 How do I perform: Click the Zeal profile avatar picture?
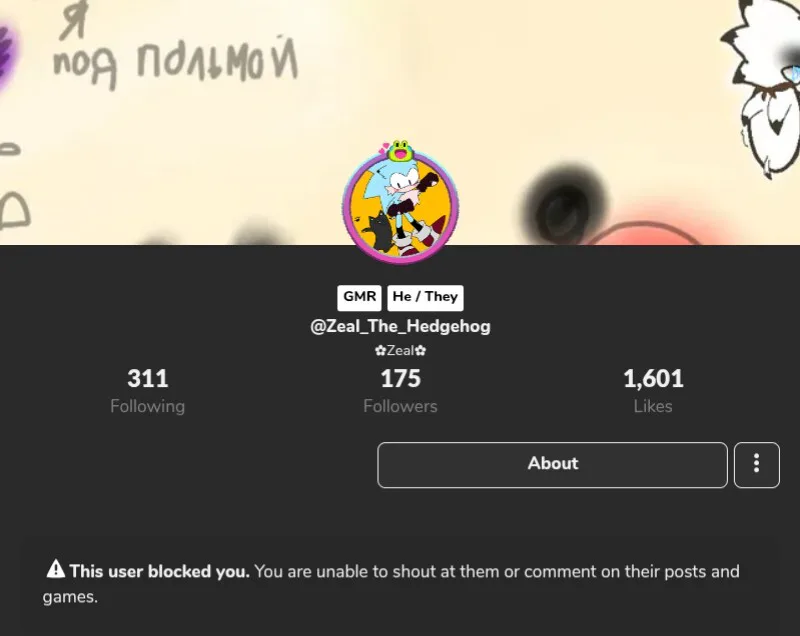pyautogui.click(x=401, y=208)
